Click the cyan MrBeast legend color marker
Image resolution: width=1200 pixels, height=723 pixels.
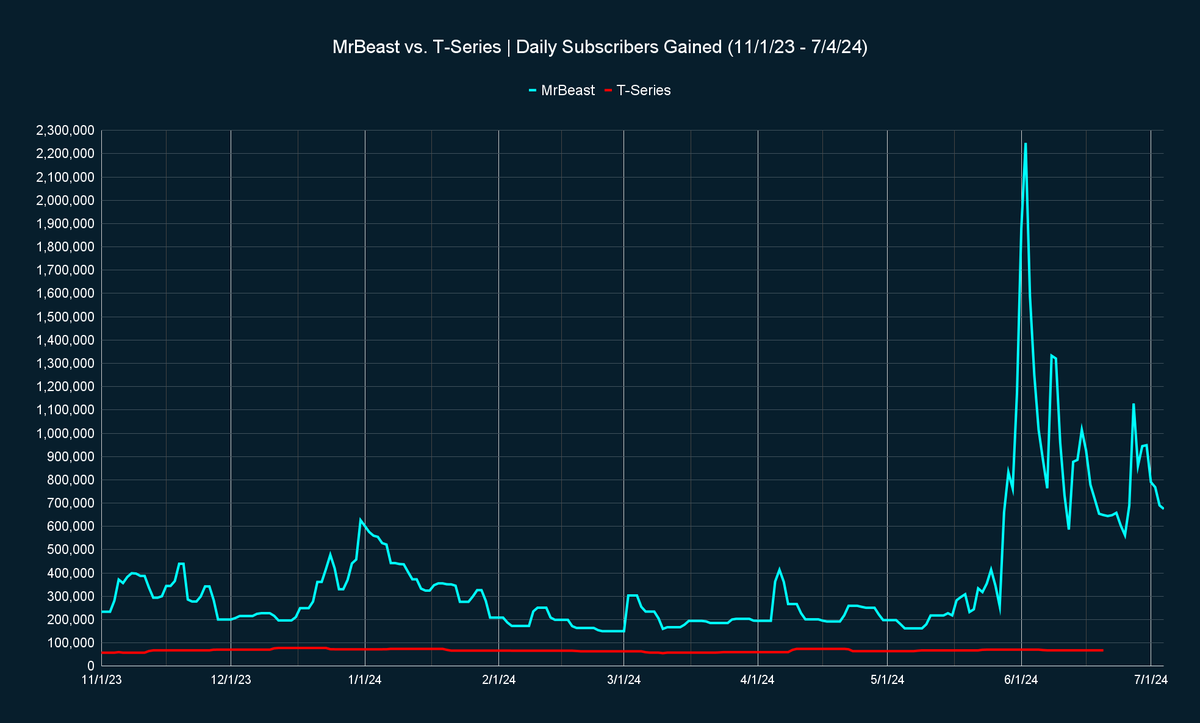tap(533, 90)
